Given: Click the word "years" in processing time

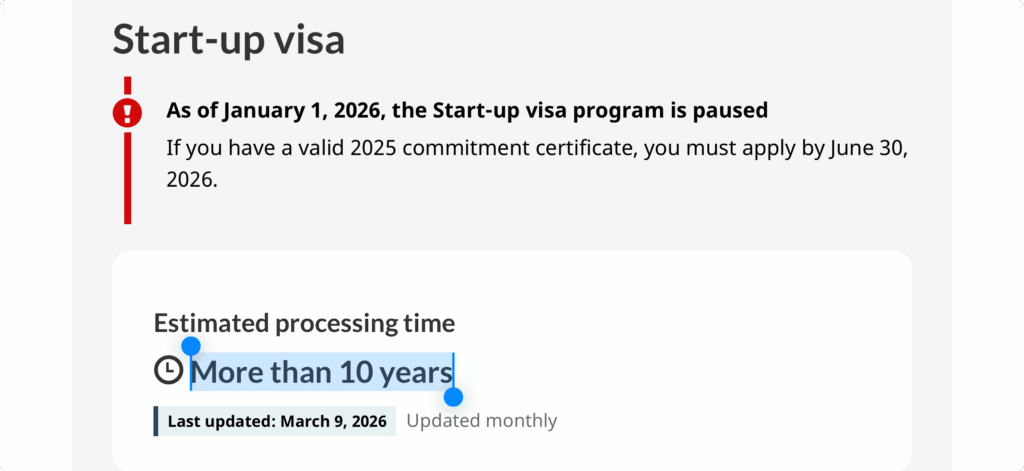Looking at the screenshot, I should [415, 372].
